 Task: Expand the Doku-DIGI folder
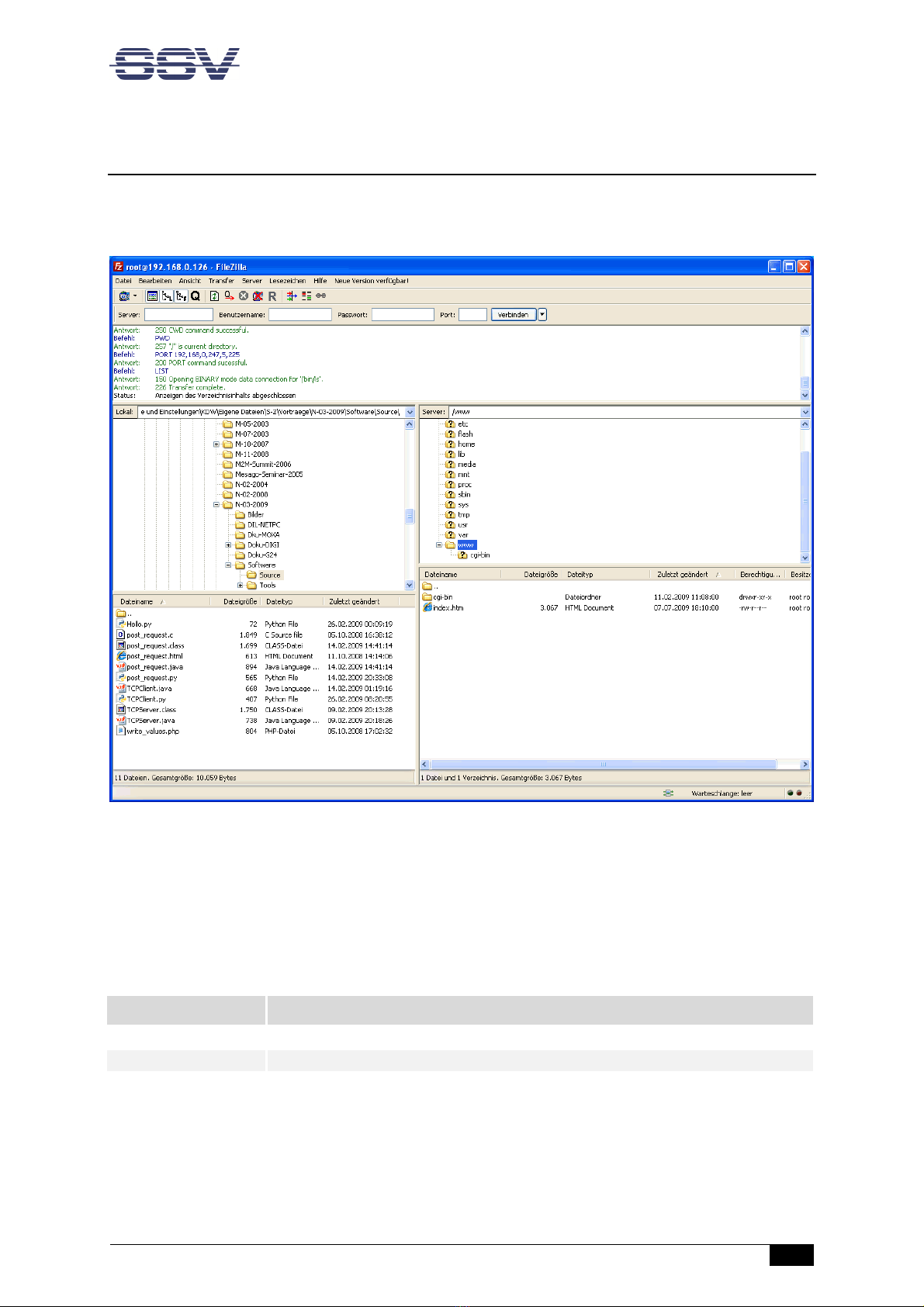(229, 545)
